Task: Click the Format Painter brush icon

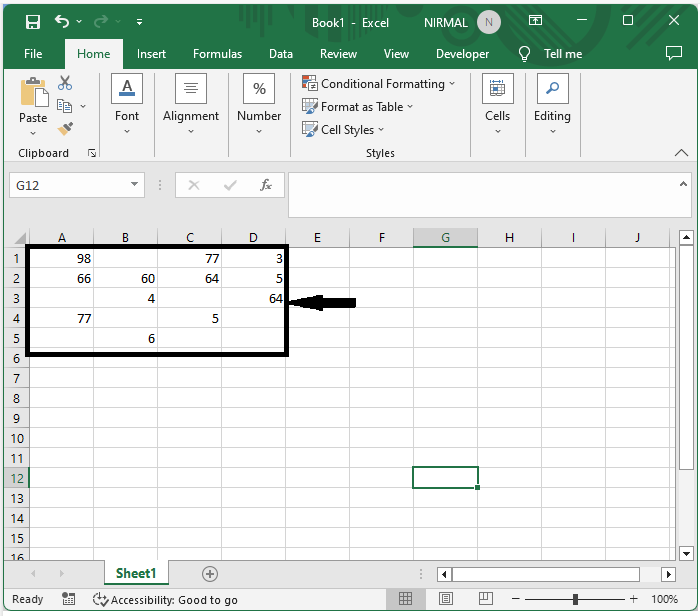Action: (65, 129)
